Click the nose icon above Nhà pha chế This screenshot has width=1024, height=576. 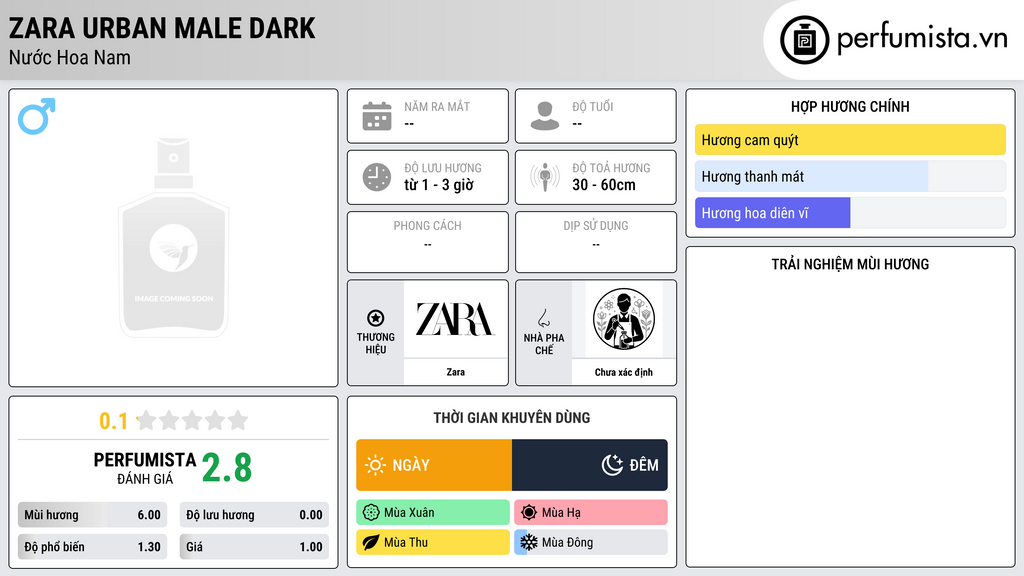click(543, 318)
